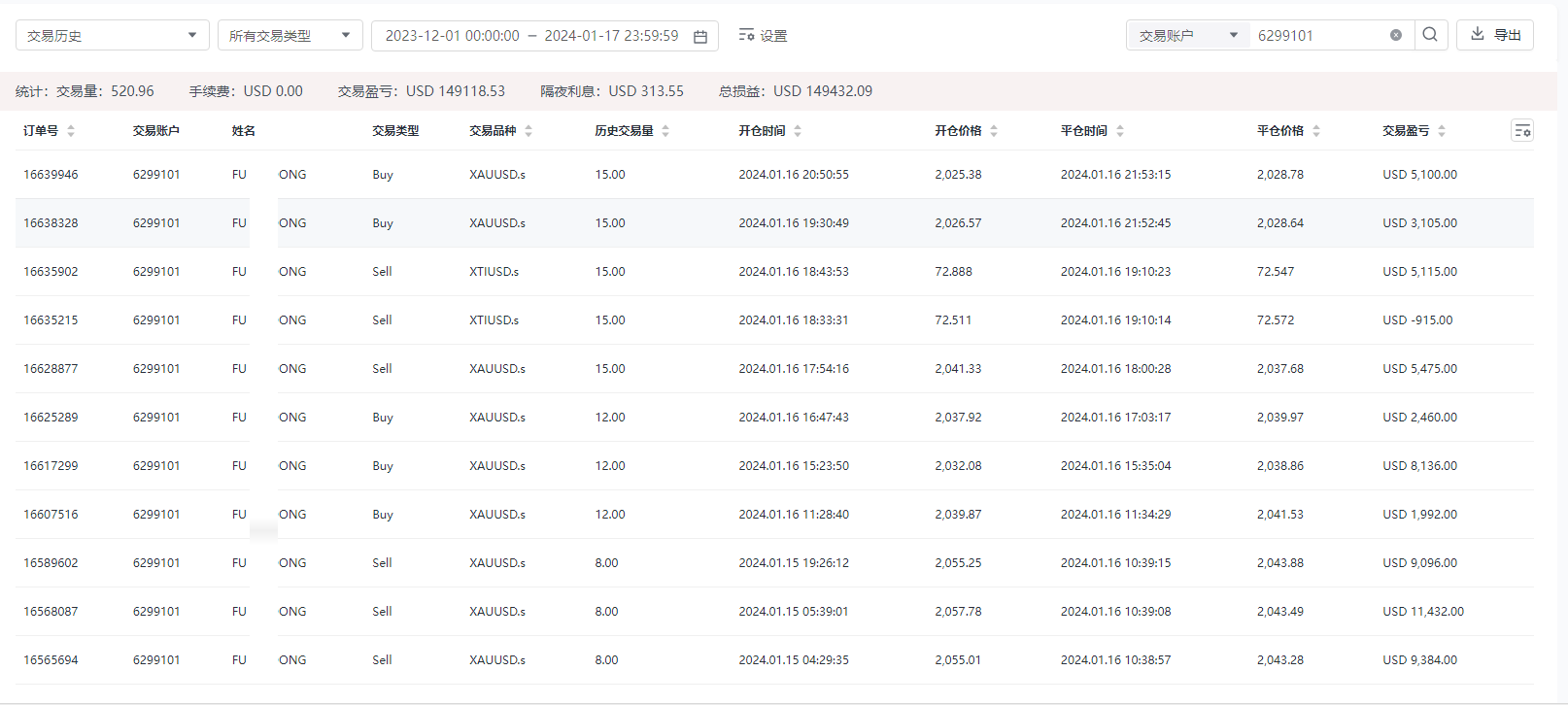The height and width of the screenshot is (705, 1568).
Task: Sort by trading symbol column
Action: coord(528,131)
